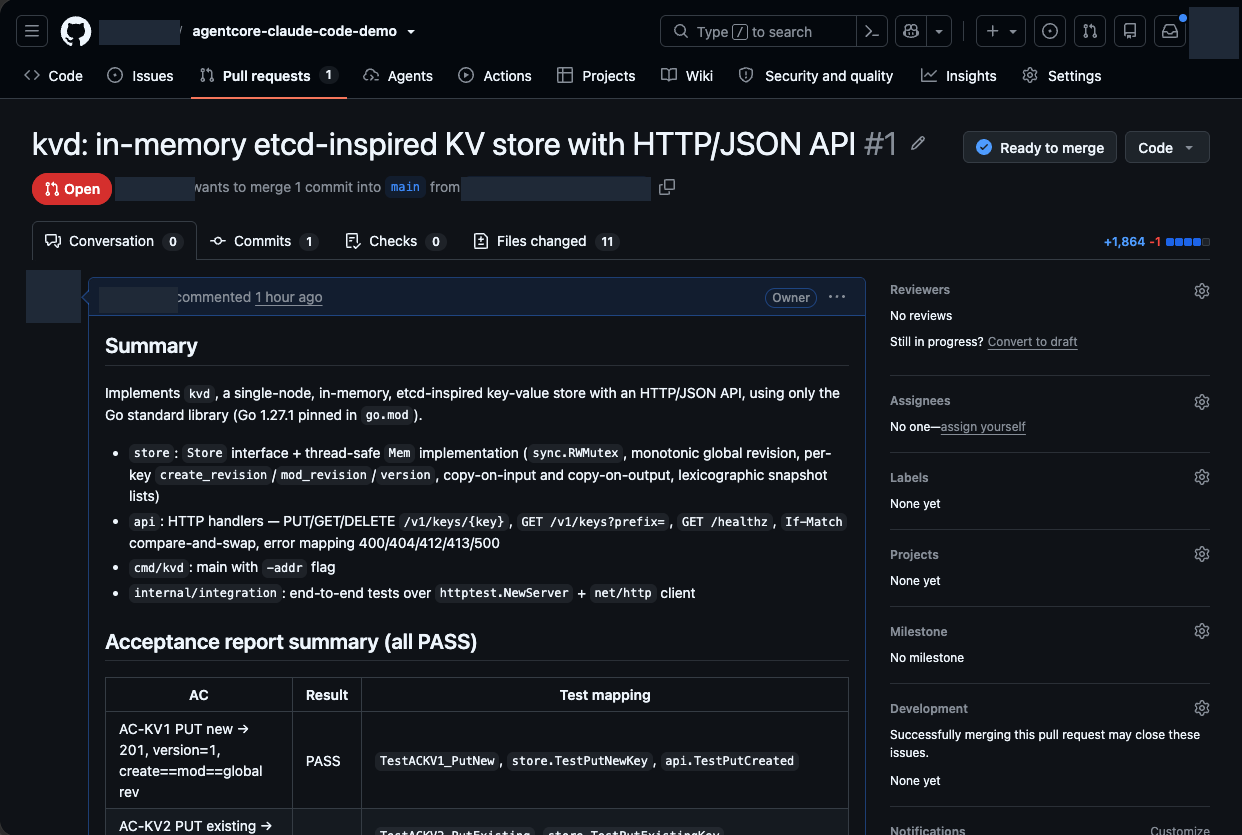
Task: View issues icon in top header
Action: tap(1050, 31)
